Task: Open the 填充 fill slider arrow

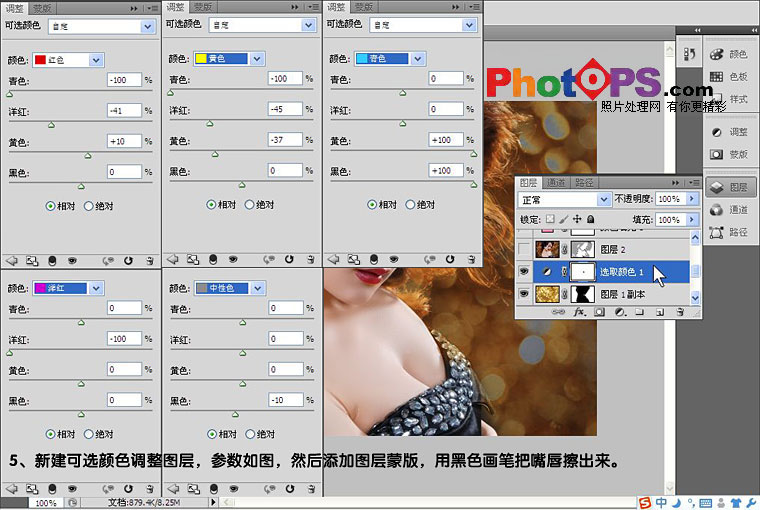Action: tap(692, 220)
